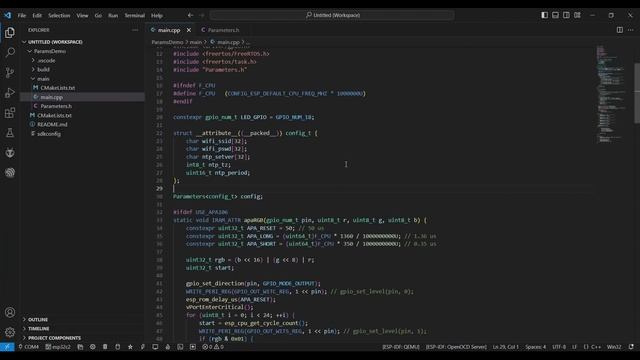
Task: Open the Customize Layout icon
Action: 578,15
